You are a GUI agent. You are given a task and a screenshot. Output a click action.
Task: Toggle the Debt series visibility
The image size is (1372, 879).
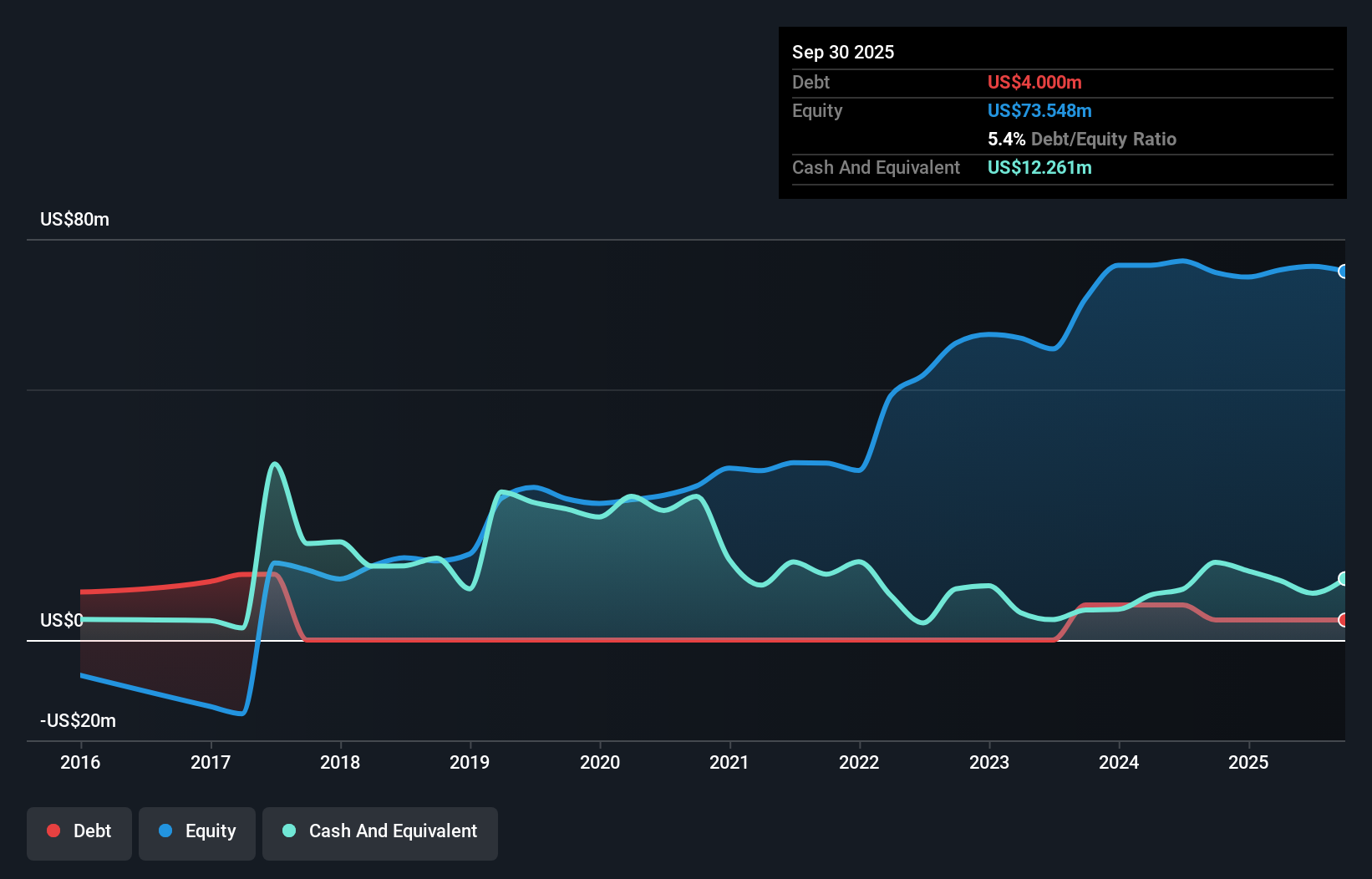click(79, 831)
